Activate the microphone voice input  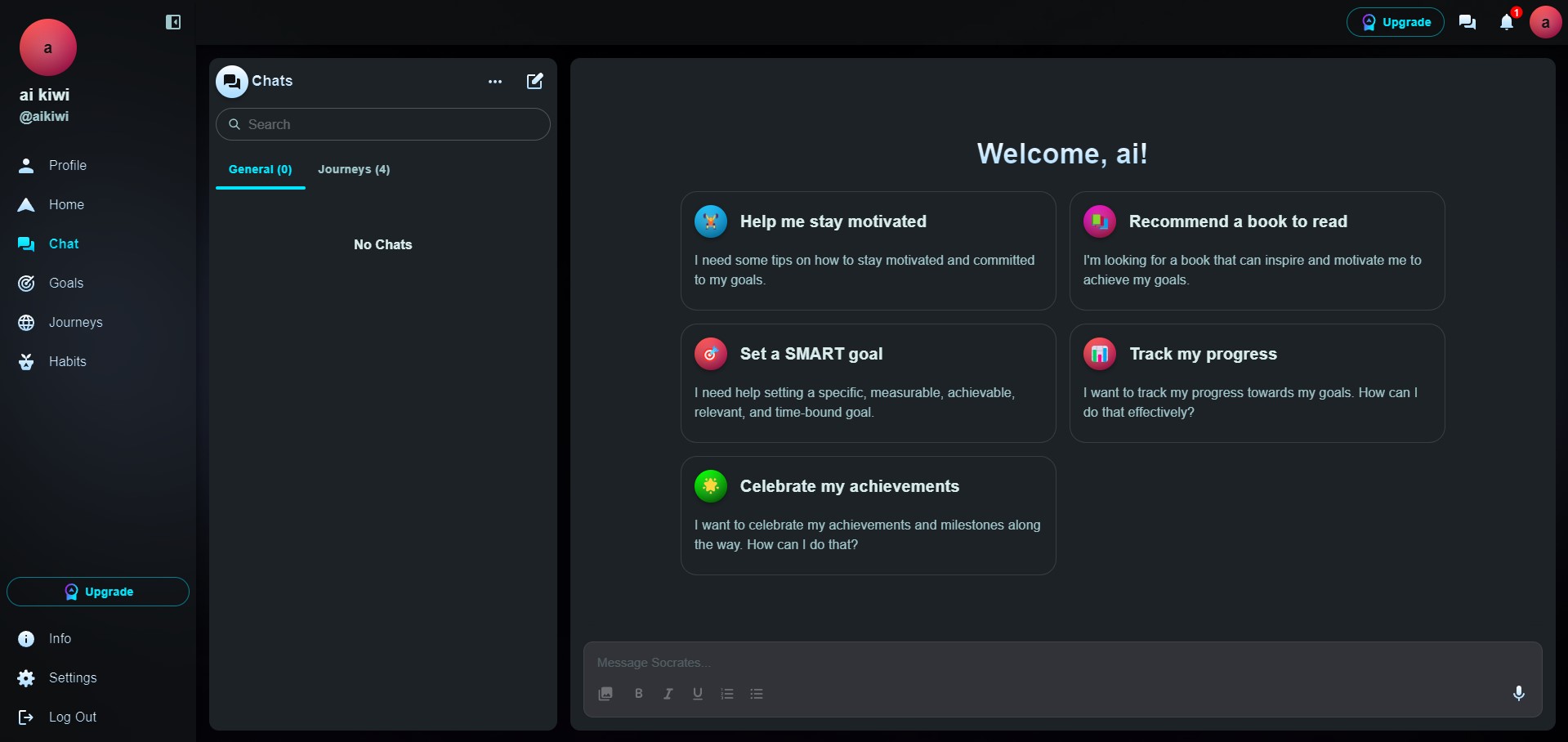point(1519,693)
